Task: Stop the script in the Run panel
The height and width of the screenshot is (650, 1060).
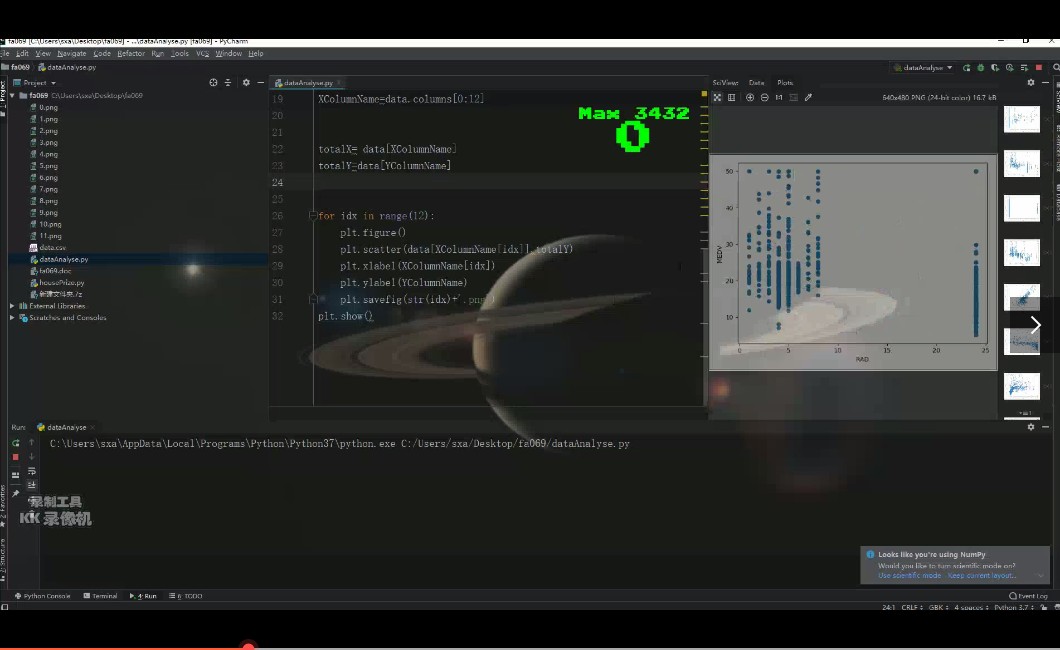Action: (16, 457)
